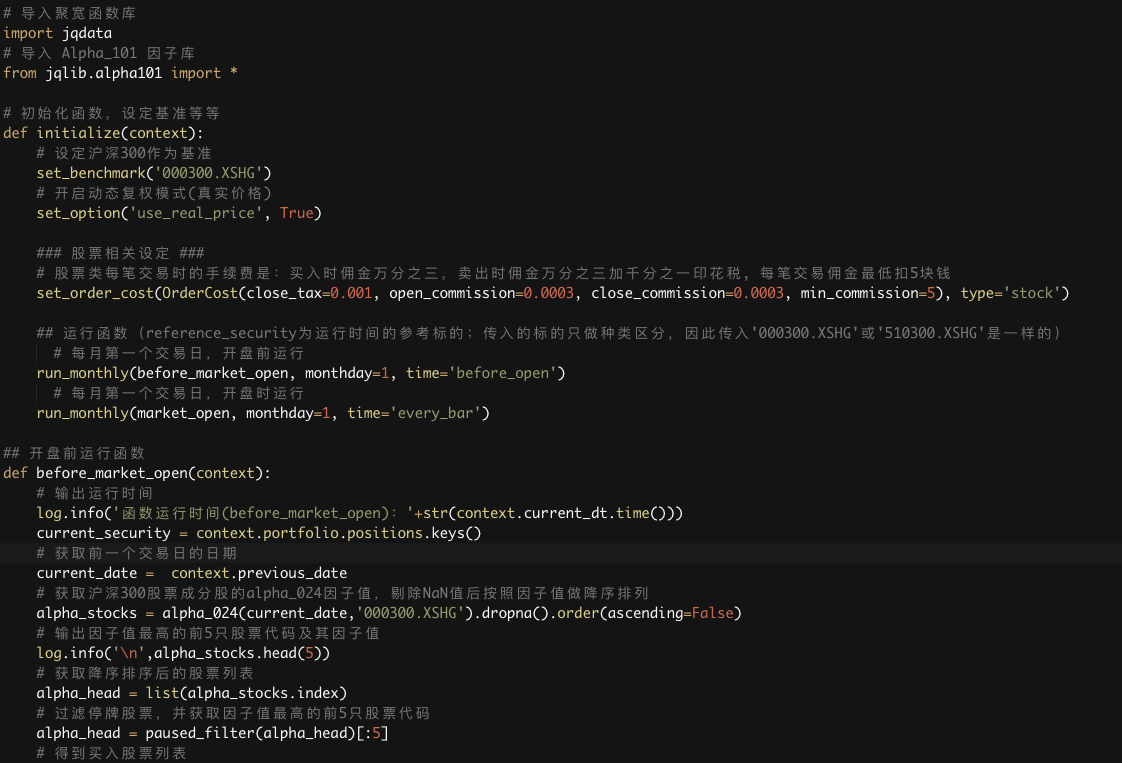The image size is (1122, 763).
Task: Click the set_option 'use_real_price' line
Action: 179,213
